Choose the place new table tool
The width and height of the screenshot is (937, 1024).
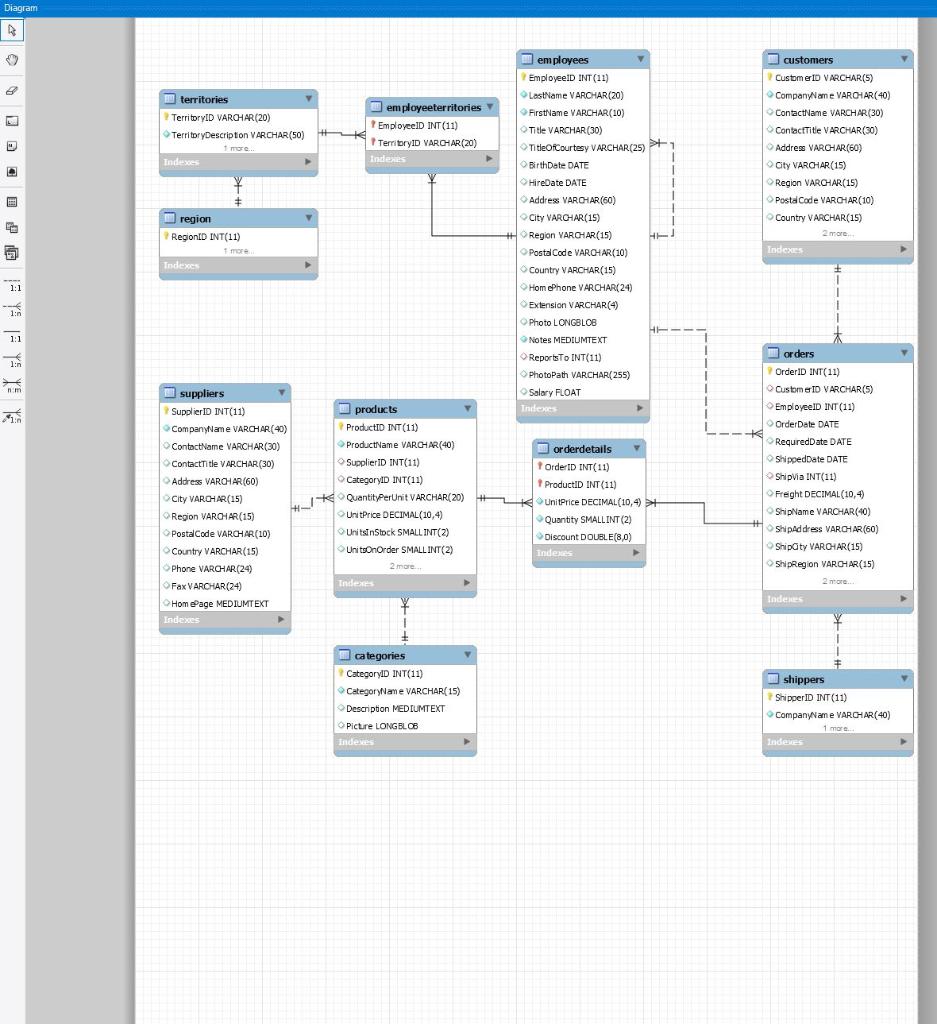click(12, 202)
